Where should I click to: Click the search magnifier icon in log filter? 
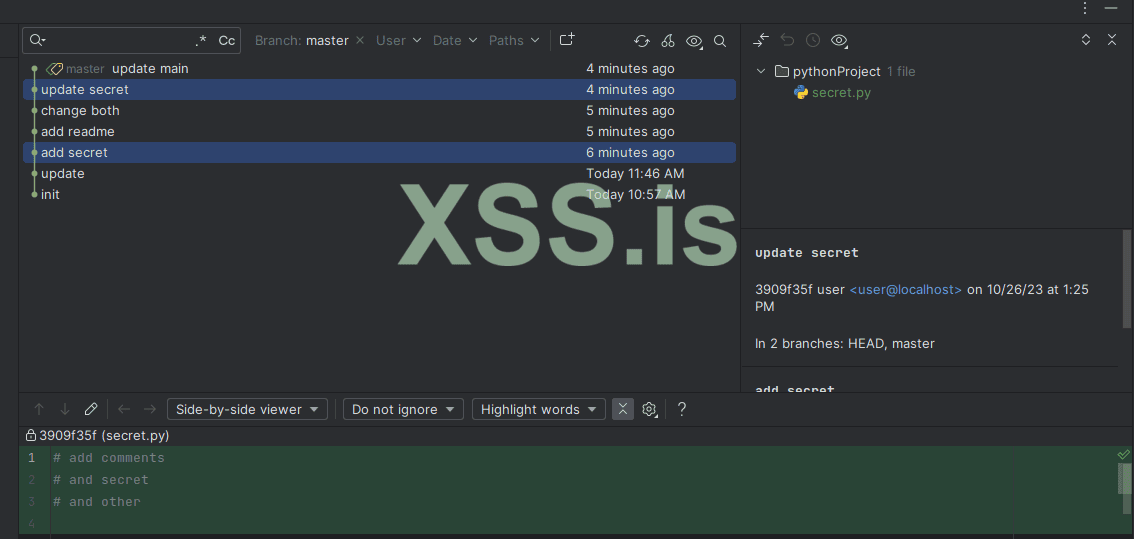[x=38, y=41]
